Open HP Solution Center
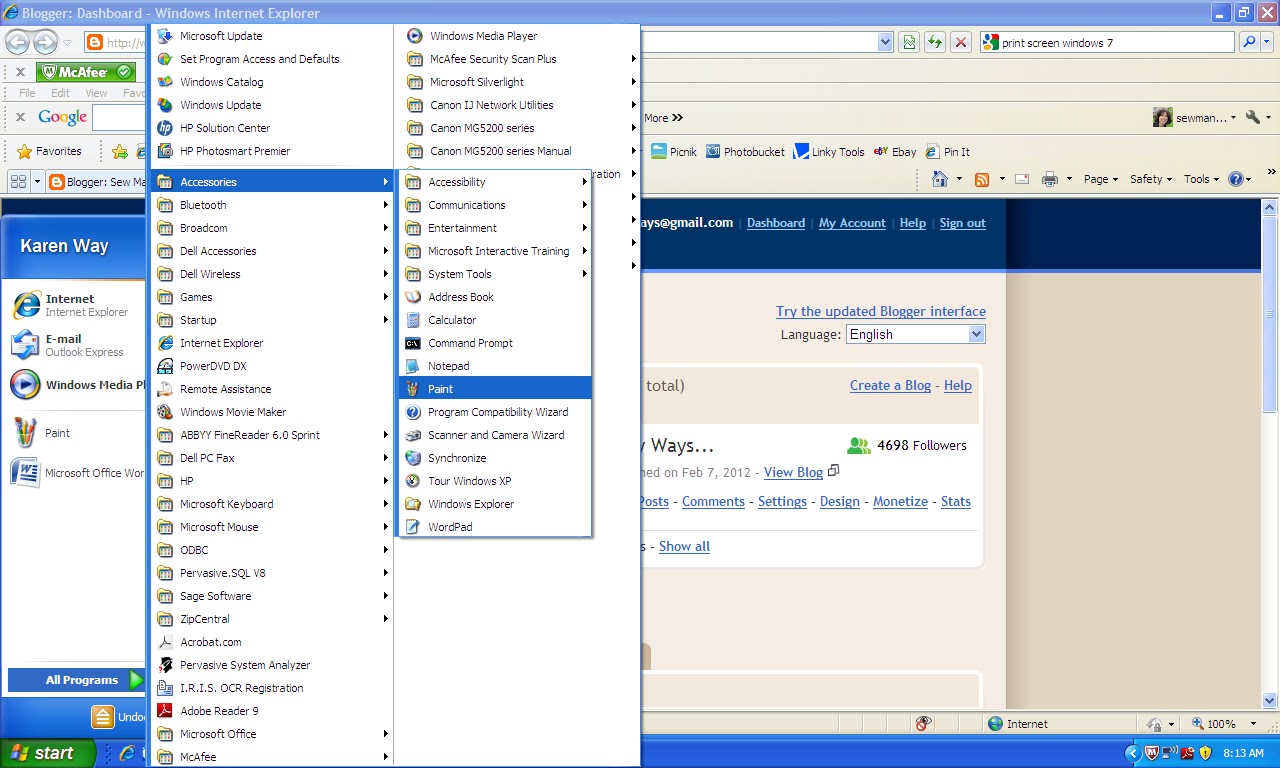 pos(272,128)
